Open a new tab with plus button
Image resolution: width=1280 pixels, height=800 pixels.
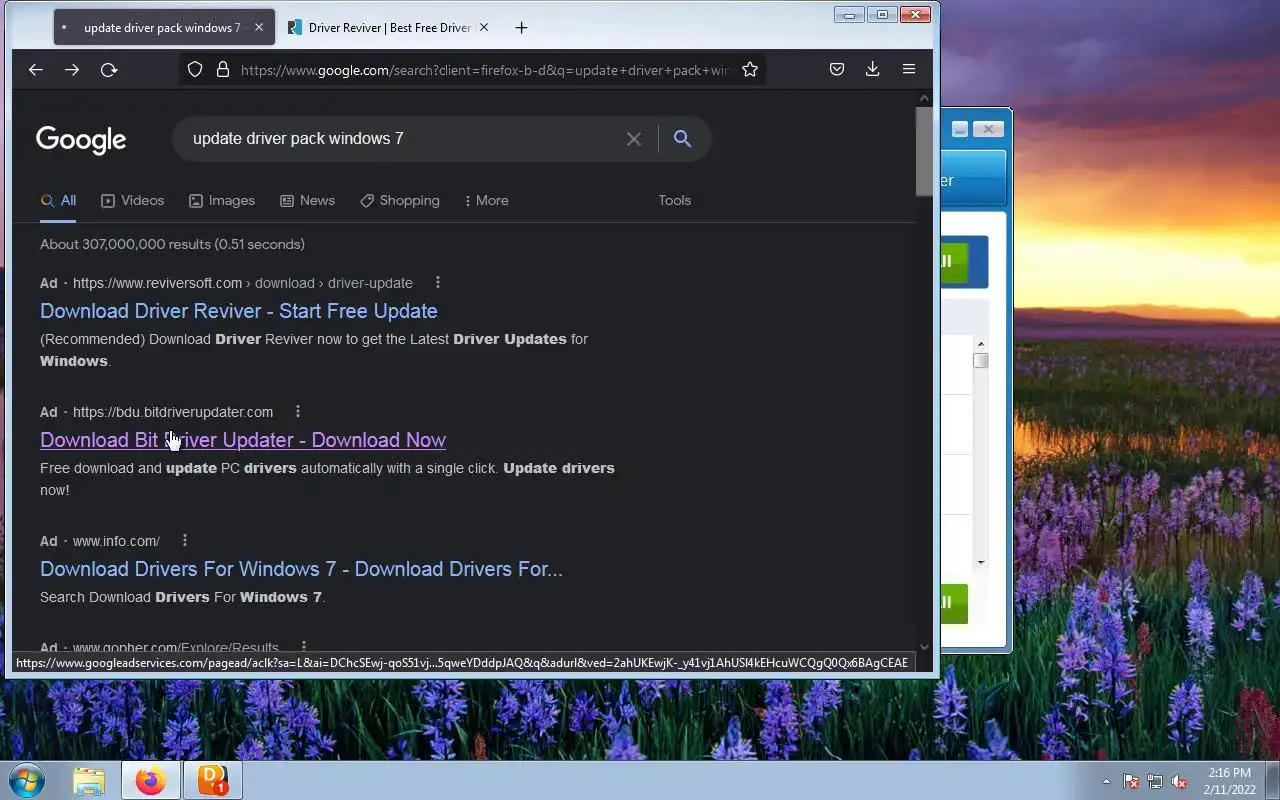click(x=521, y=28)
